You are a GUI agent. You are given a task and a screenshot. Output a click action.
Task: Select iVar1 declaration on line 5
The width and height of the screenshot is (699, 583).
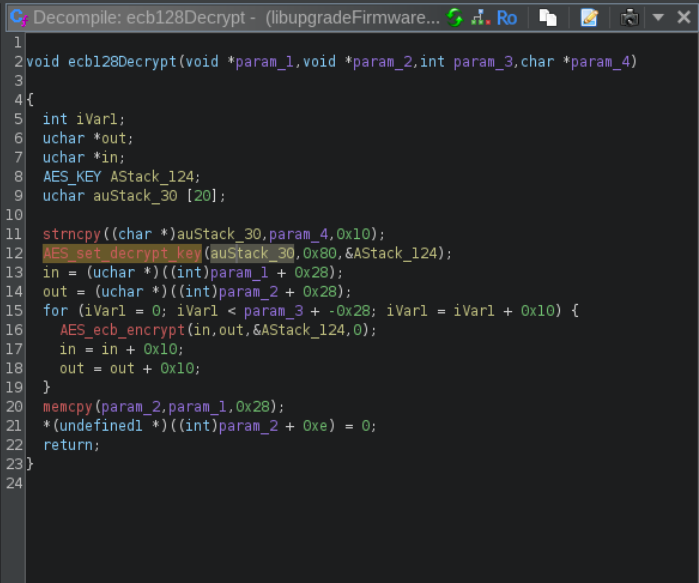(97, 119)
